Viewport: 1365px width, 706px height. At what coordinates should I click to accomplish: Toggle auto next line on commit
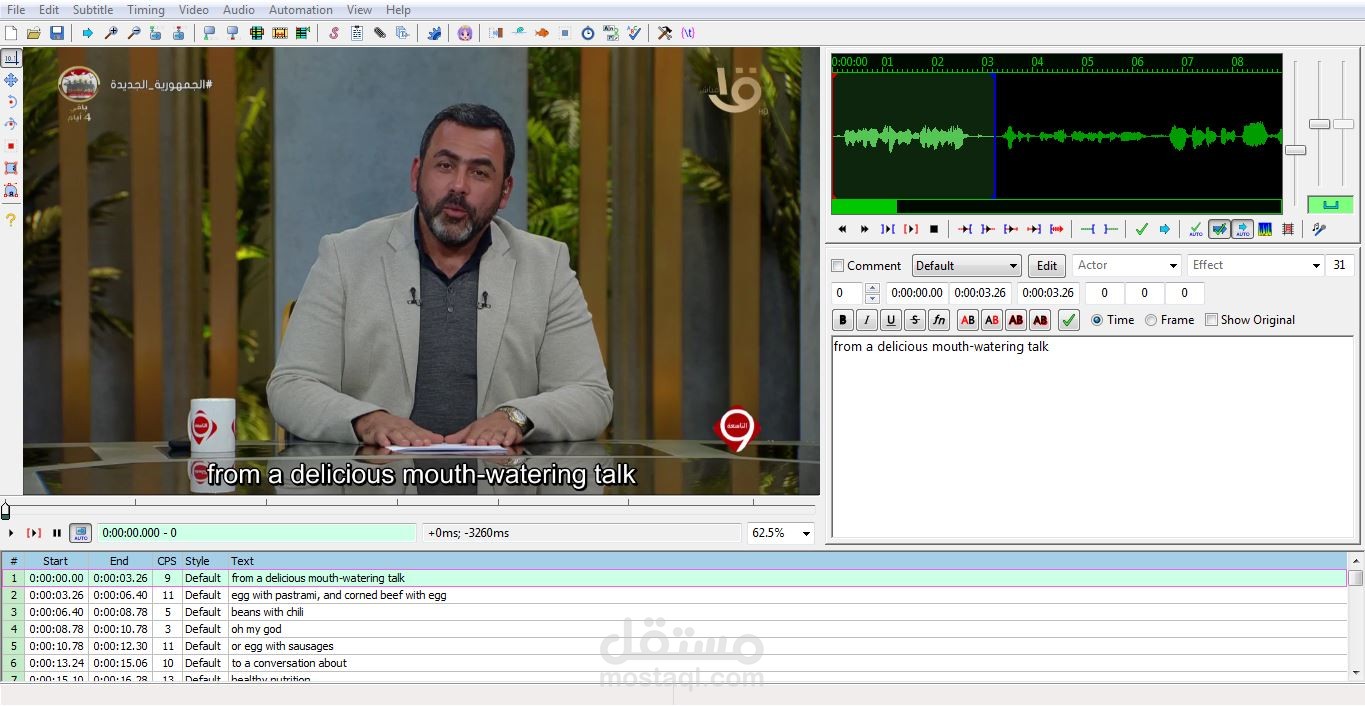pos(1219,229)
